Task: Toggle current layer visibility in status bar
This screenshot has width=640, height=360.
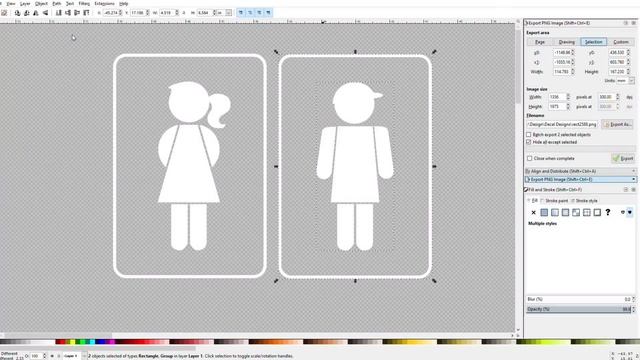Action: click(x=52, y=356)
